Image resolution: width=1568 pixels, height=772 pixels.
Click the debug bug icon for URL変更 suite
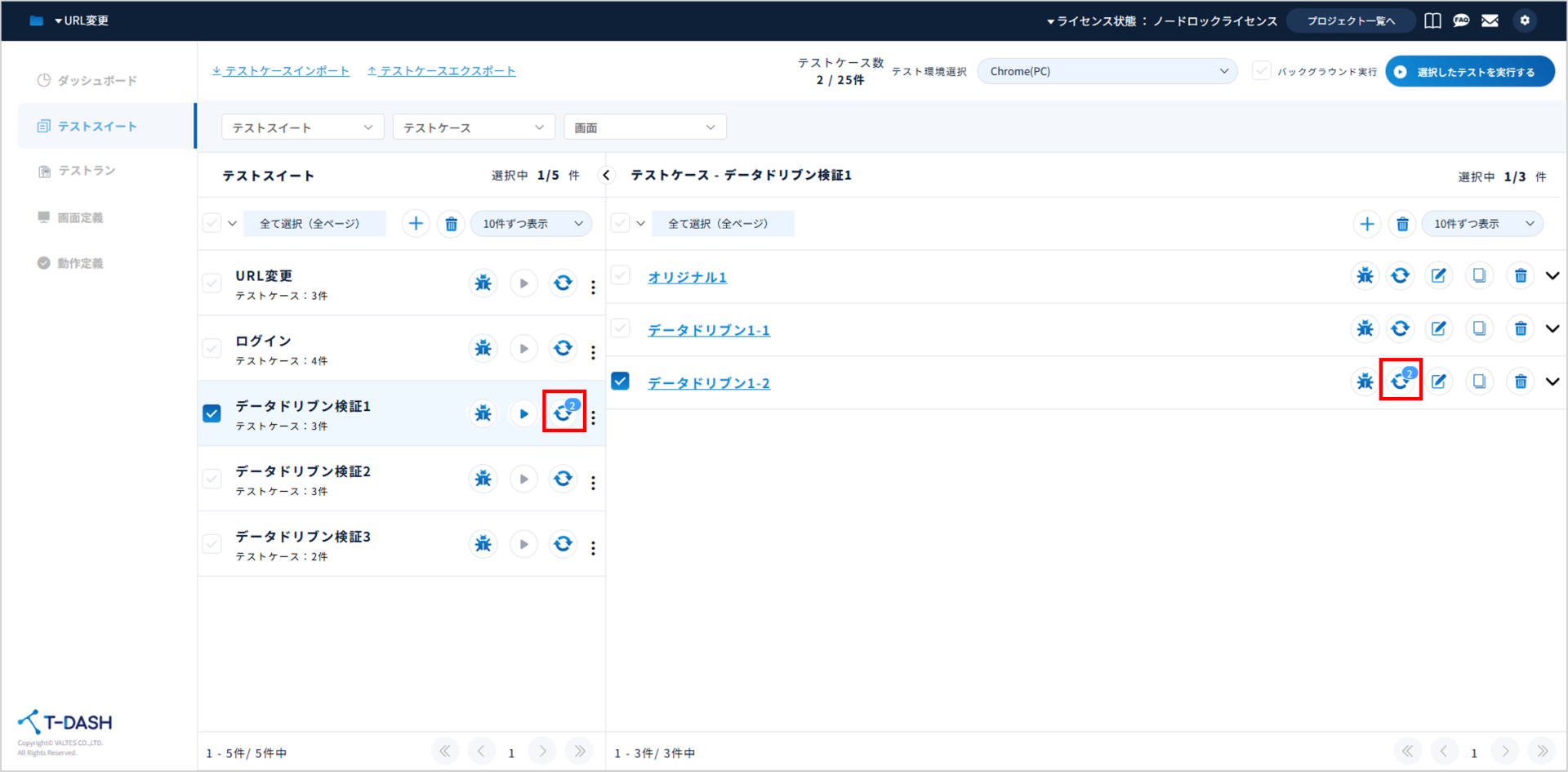point(483,283)
